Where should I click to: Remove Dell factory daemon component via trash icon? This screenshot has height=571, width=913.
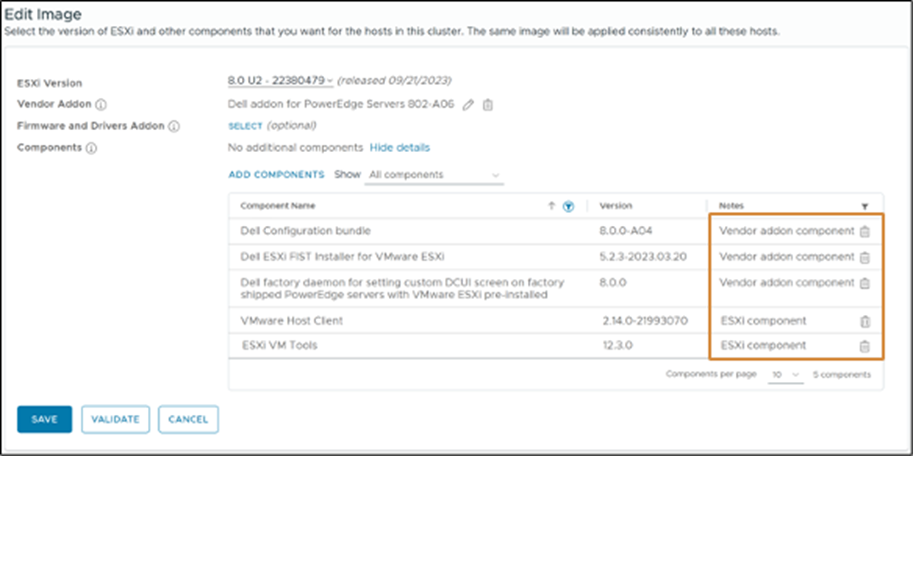pos(865,283)
